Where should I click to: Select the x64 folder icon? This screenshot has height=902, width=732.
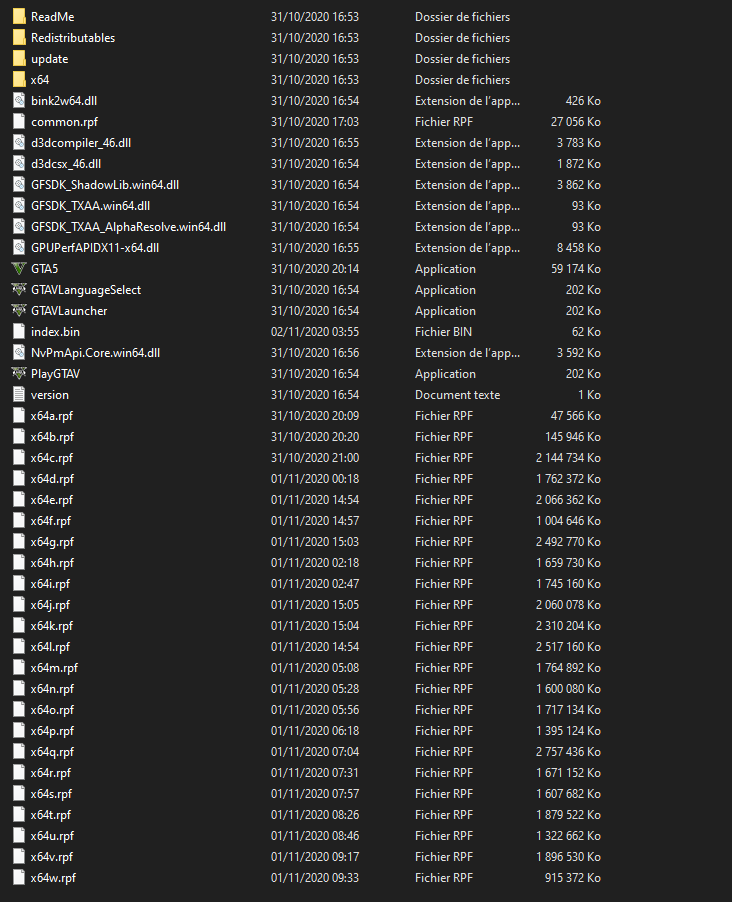19,79
